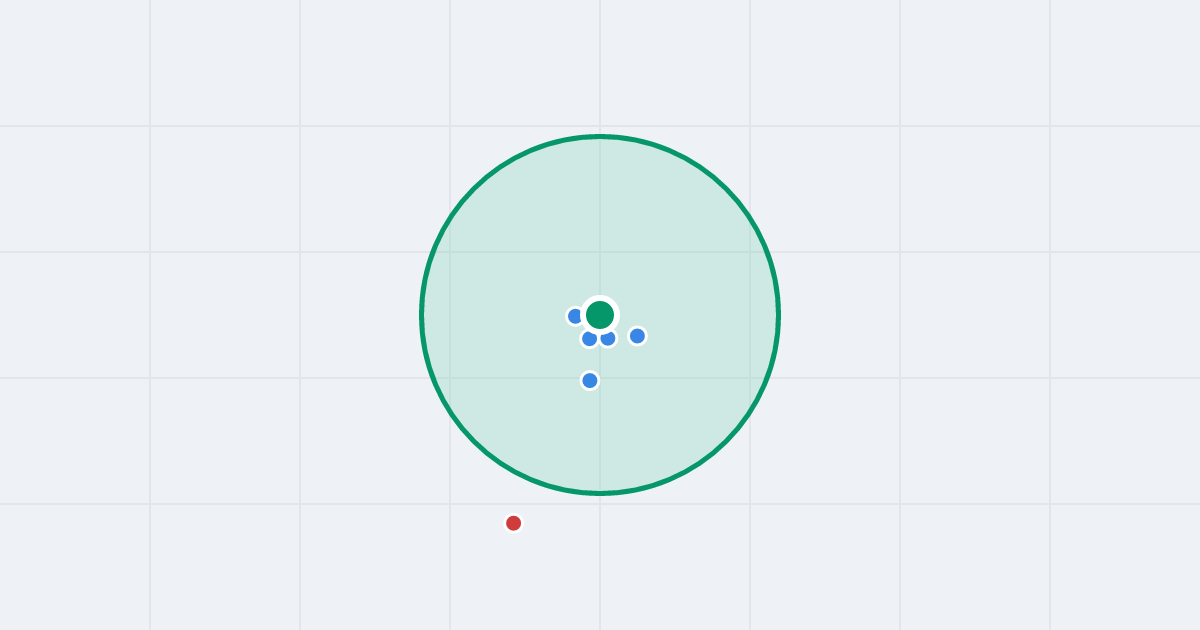Viewport: 1200px width, 630px height.
Task: Select the rightmost blue dot in the circle
Action: click(637, 336)
